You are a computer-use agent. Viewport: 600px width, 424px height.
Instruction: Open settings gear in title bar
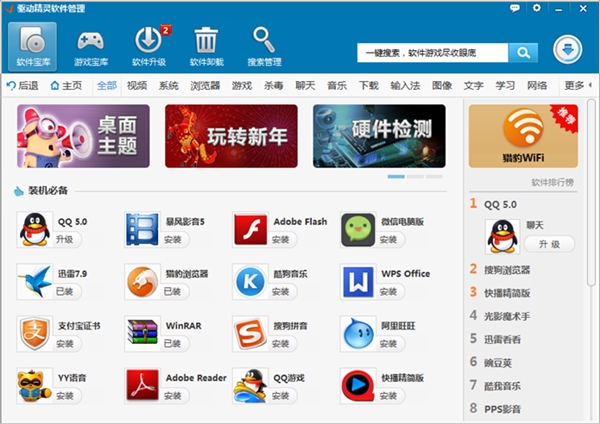click(537, 8)
